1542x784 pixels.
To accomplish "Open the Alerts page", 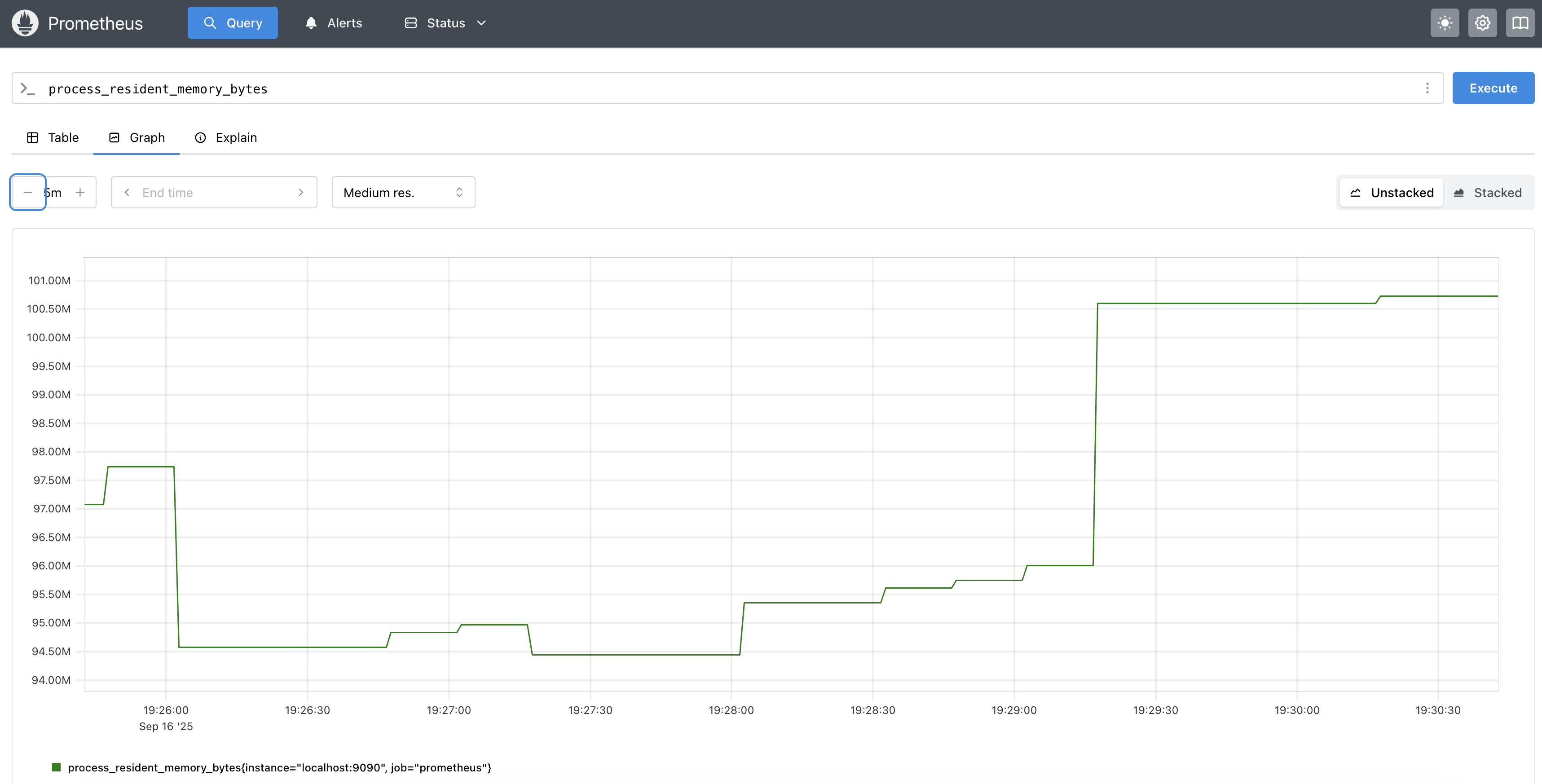I will click(x=334, y=23).
